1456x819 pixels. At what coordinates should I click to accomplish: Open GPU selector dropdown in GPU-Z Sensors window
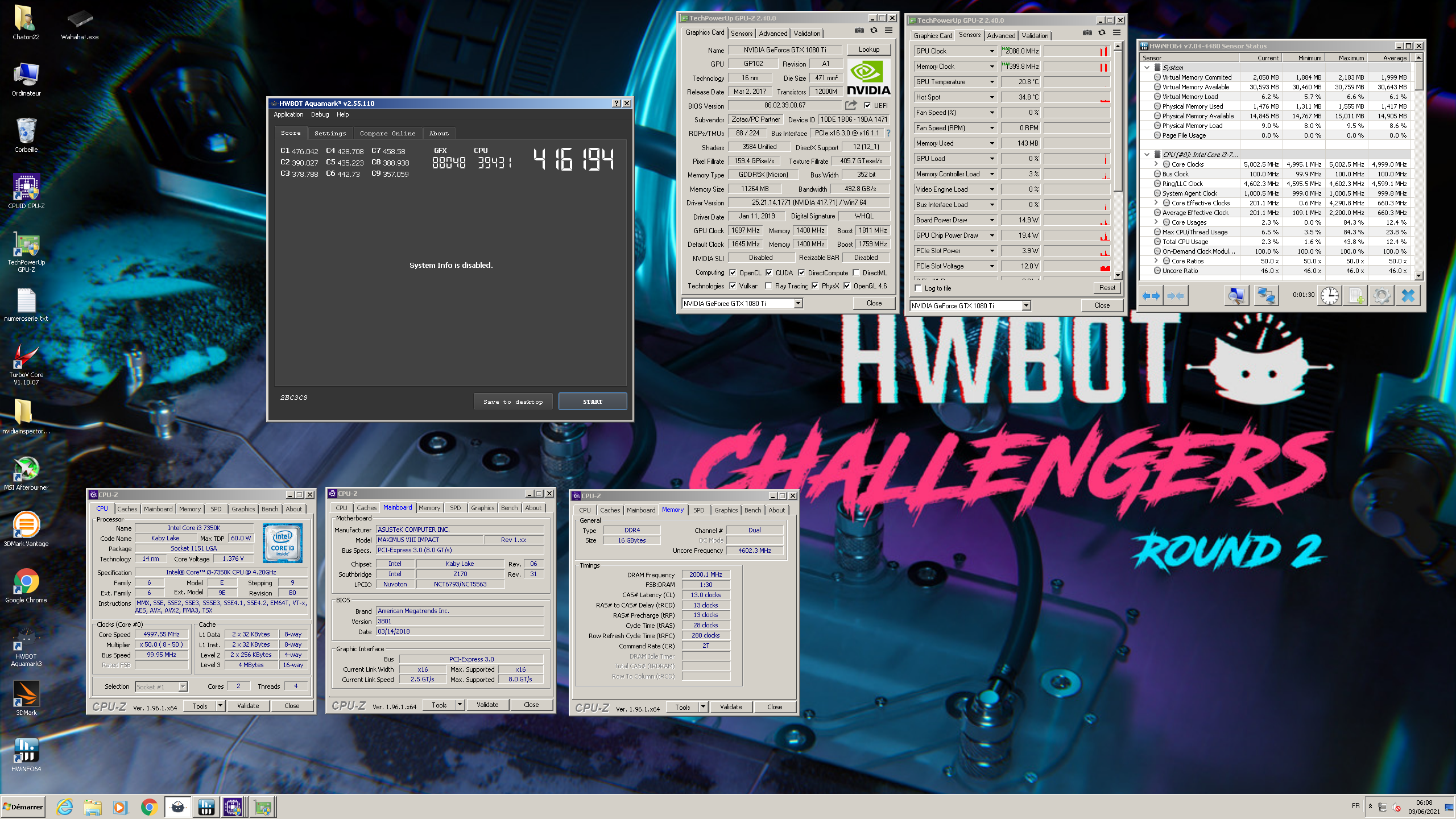tap(1026, 306)
